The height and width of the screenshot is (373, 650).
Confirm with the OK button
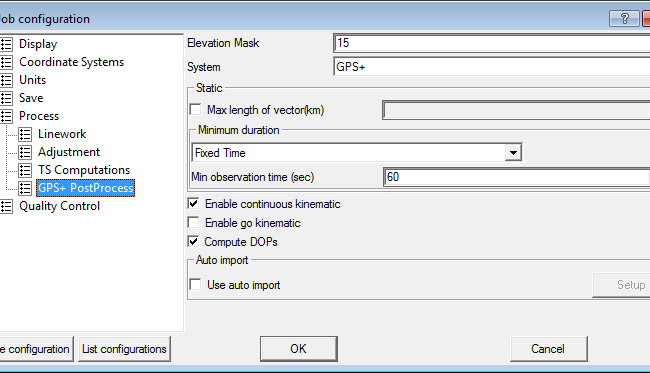coord(298,349)
